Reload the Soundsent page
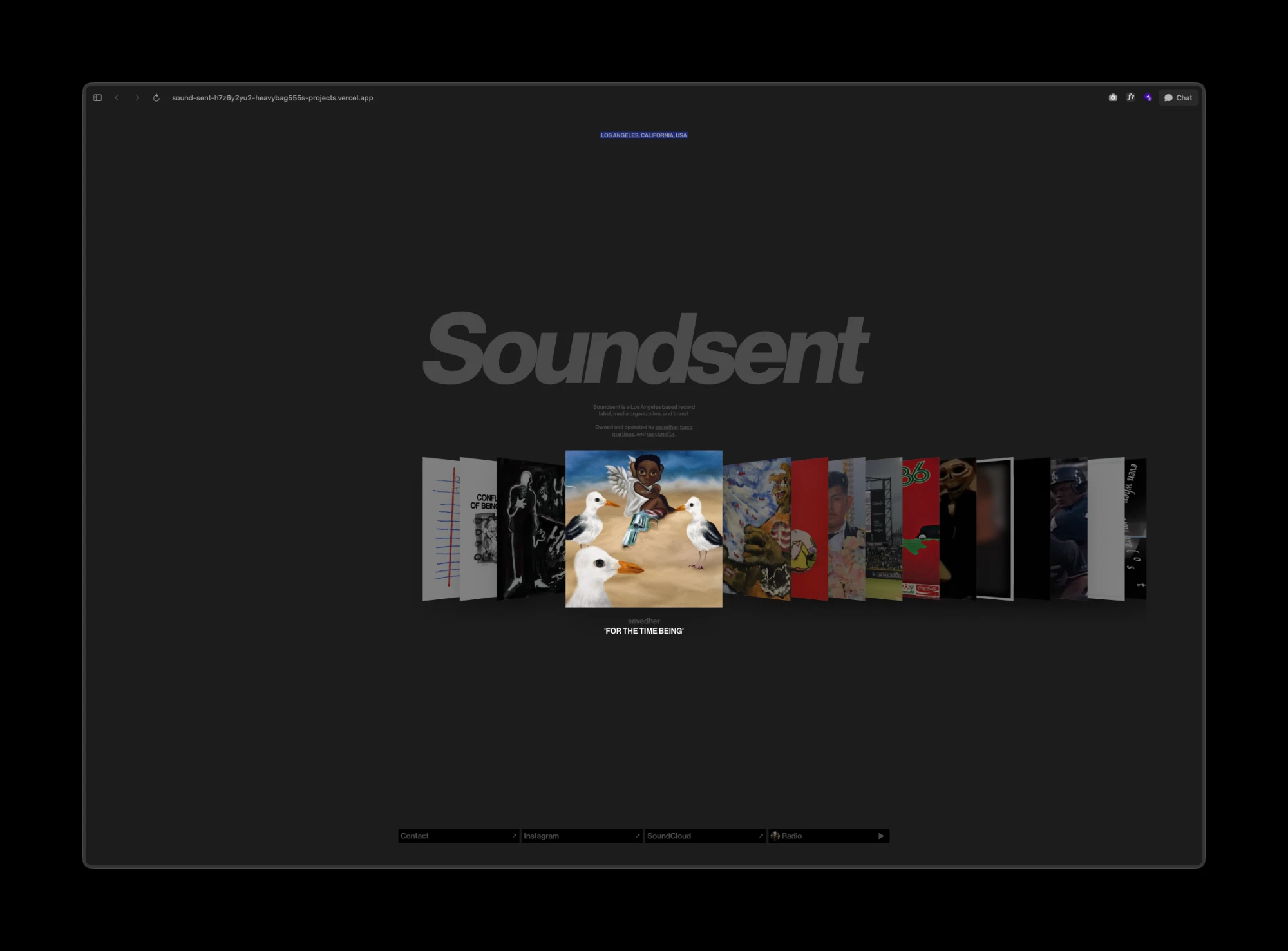1288x951 pixels. pyautogui.click(x=156, y=98)
